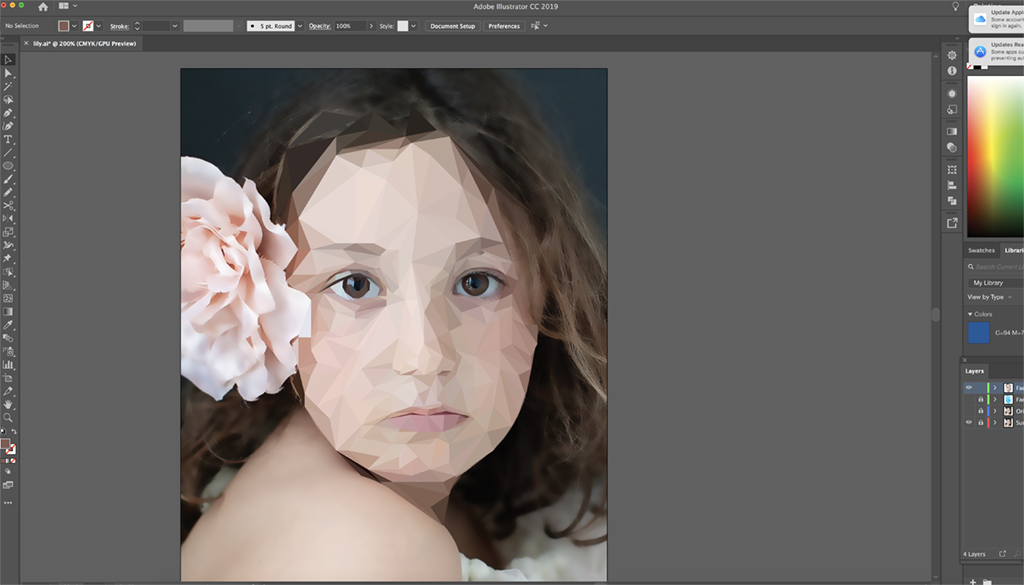Viewport: 1024px width, 585px height.
Task: Switch to the Libraries tab
Action: (1013, 250)
